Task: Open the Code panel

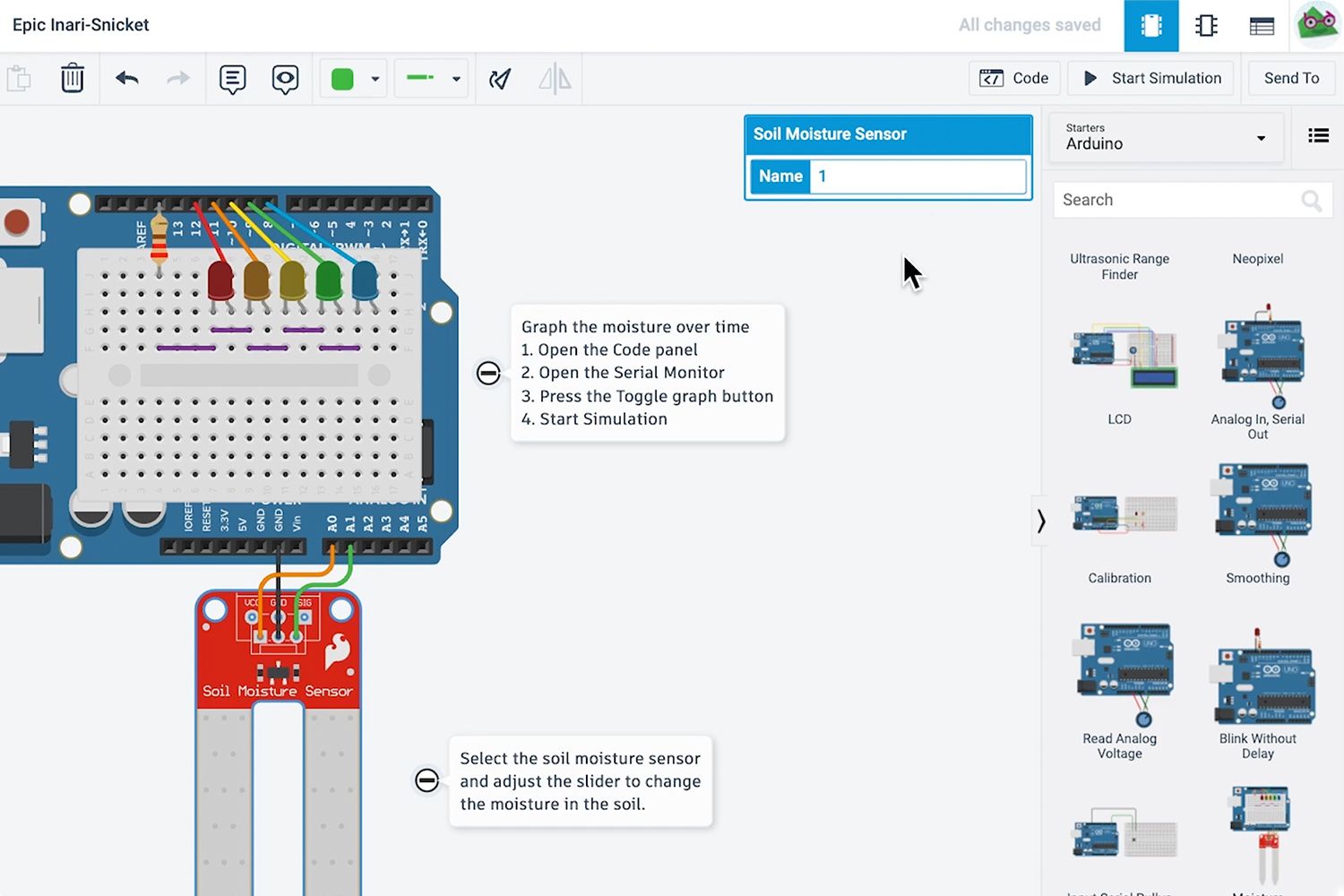Action: pos(1014,78)
